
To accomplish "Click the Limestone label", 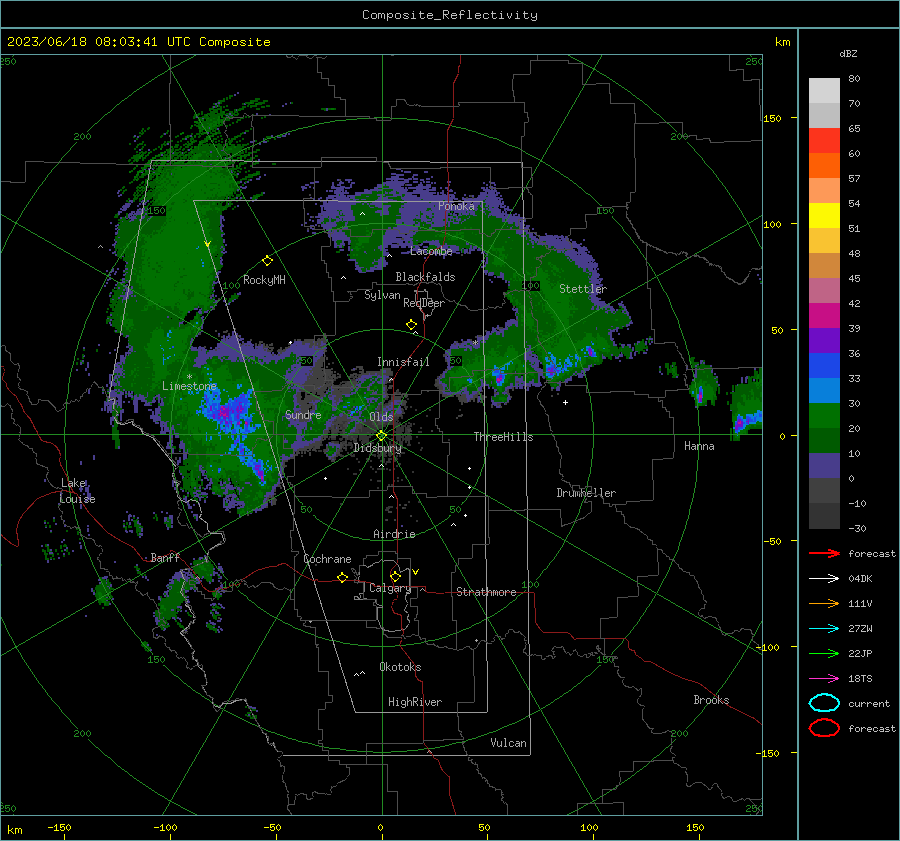I will (189, 386).
